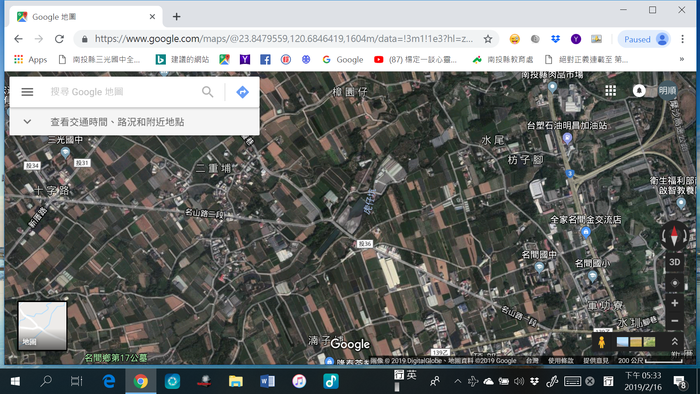Open File Explorer from taskbar
Viewport: 700px width, 394px height.
pos(235,382)
